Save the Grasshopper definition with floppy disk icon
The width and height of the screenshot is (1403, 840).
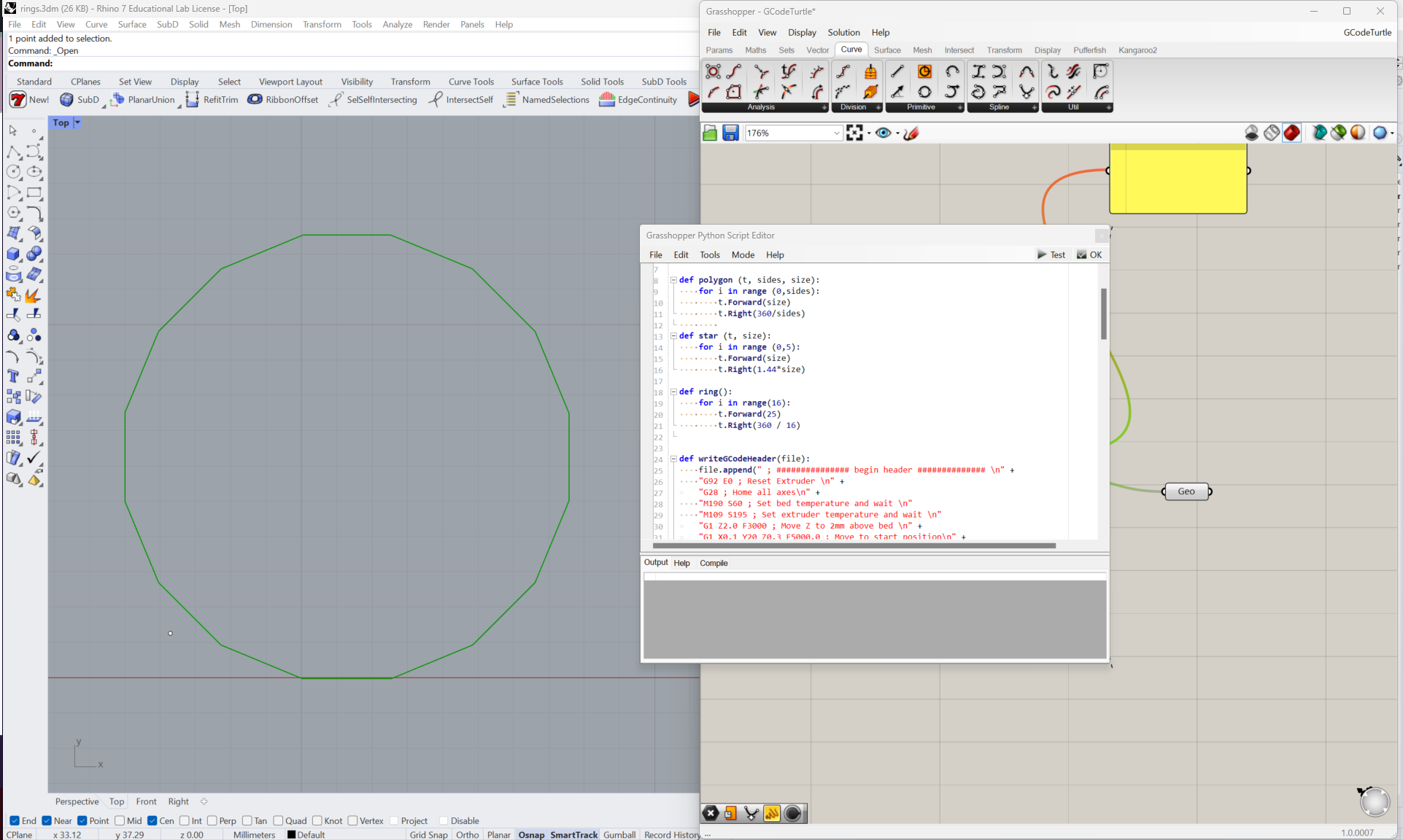pyautogui.click(x=730, y=133)
